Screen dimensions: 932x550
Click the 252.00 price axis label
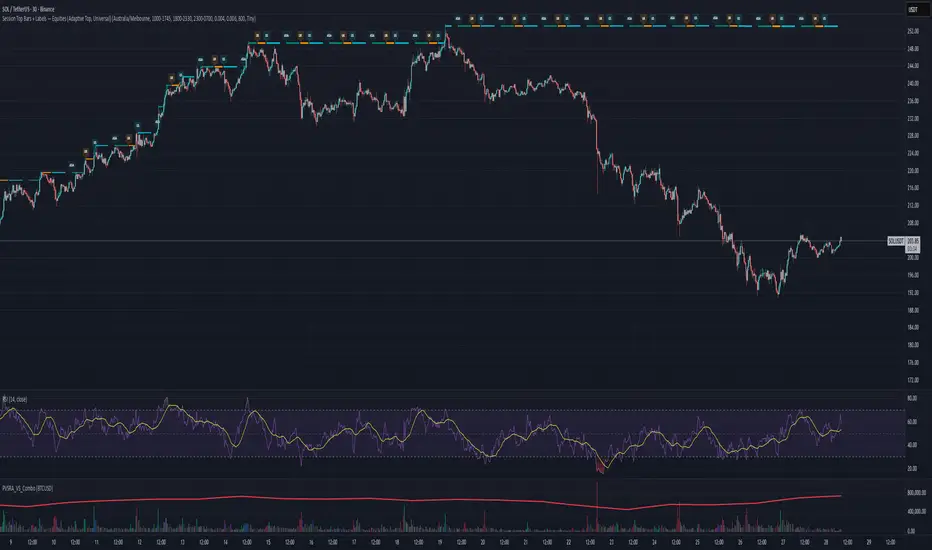coord(912,32)
